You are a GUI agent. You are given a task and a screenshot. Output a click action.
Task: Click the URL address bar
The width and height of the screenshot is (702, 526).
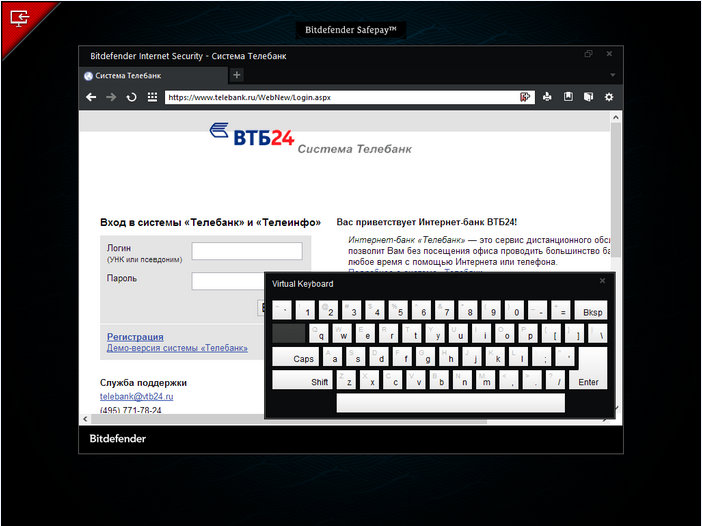pyautogui.click(x=342, y=97)
